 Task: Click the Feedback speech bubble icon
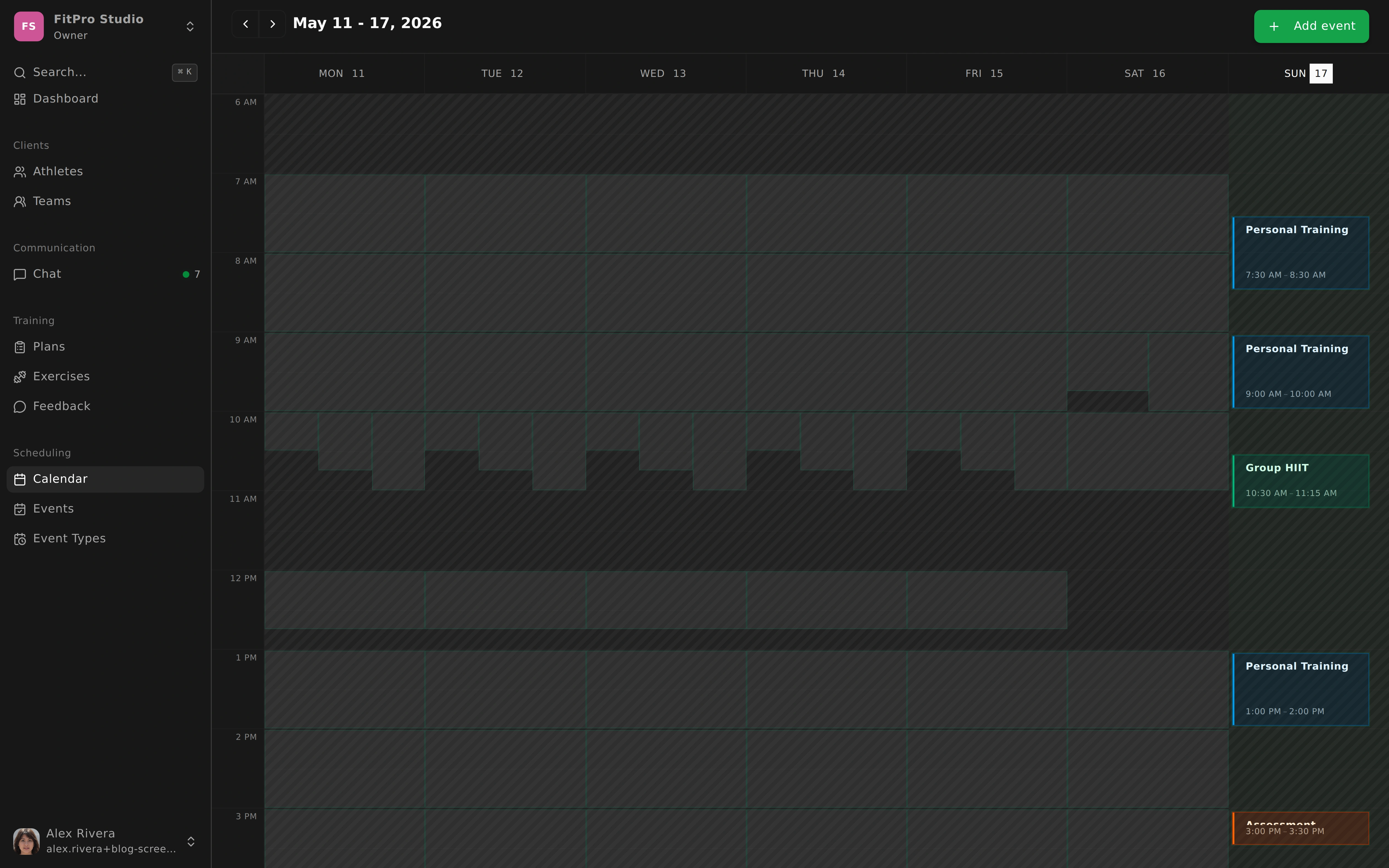tap(20, 407)
